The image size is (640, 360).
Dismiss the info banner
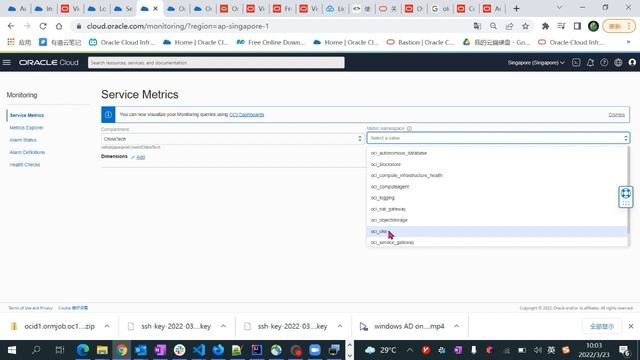[616, 115]
